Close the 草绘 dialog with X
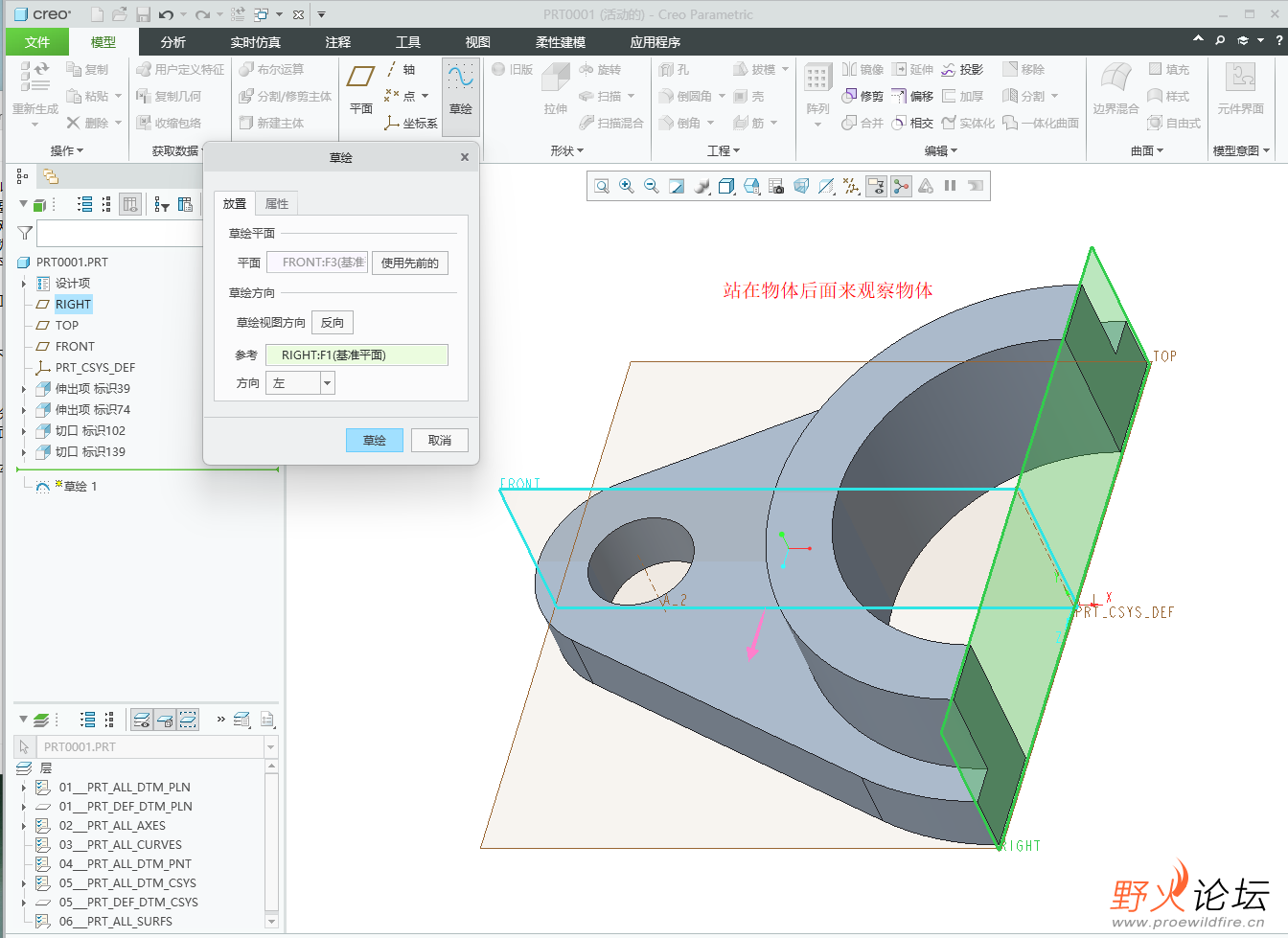Image resolution: width=1288 pixels, height=938 pixels. 465,157
